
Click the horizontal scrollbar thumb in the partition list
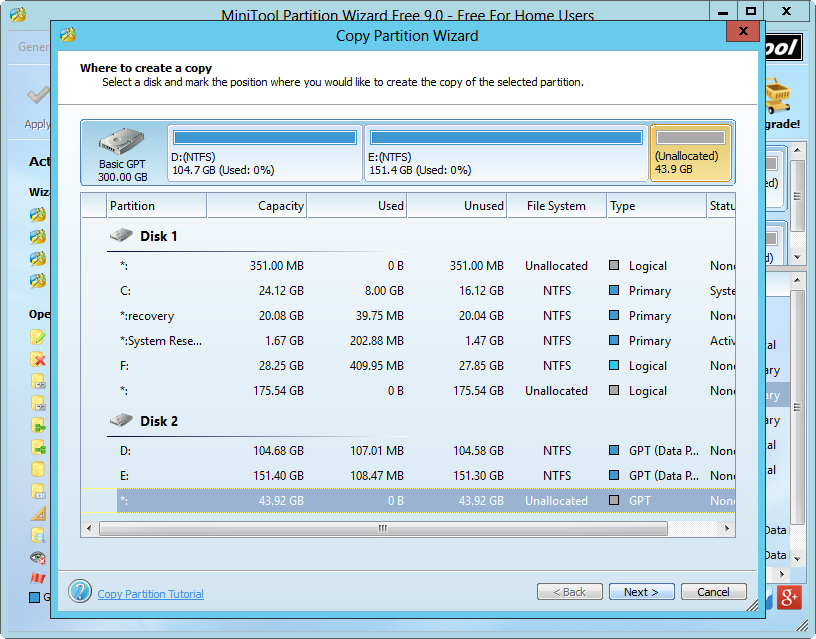pyautogui.click(x=383, y=529)
